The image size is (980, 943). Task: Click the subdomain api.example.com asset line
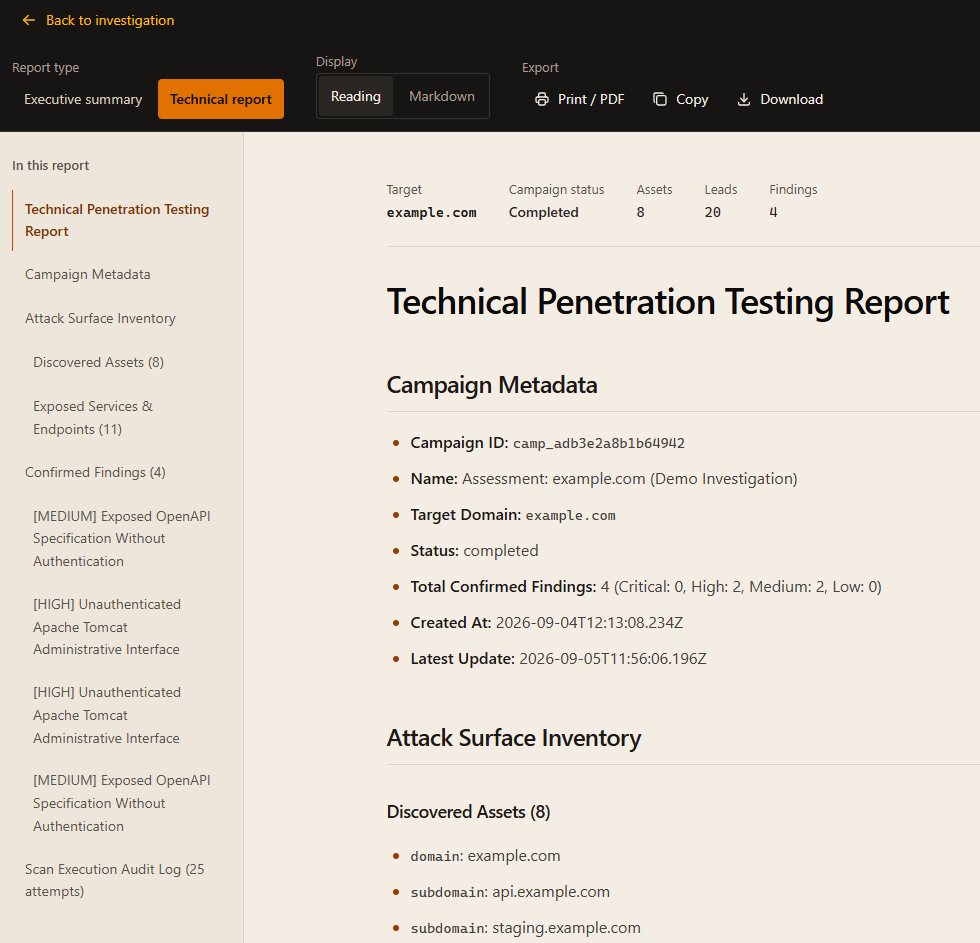[510, 892]
